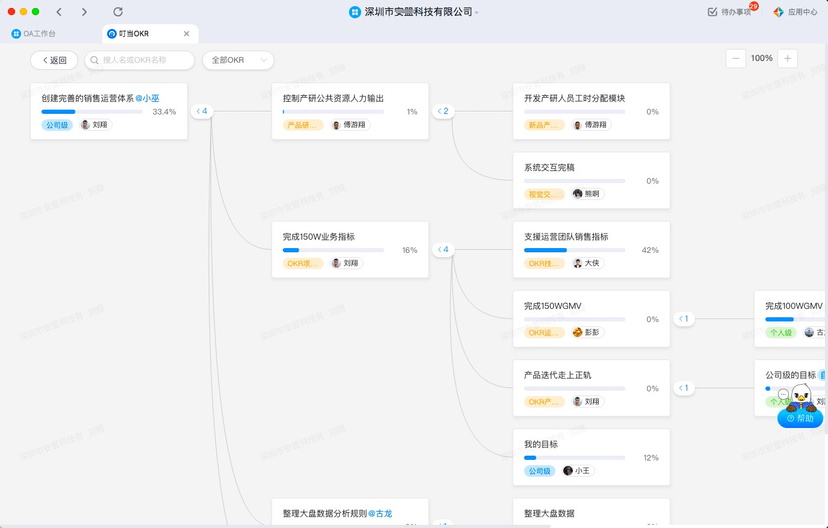
Task: Click the back navigation arrow in title bar
Action: (x=59, y=12)
